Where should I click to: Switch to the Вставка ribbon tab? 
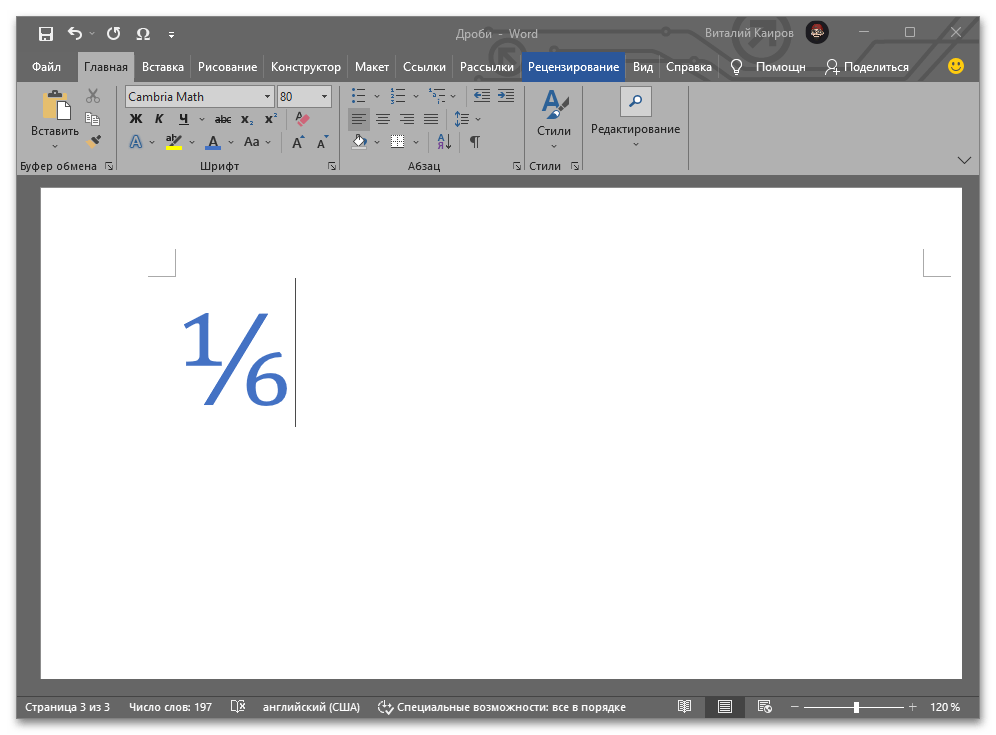coord(162,67)
